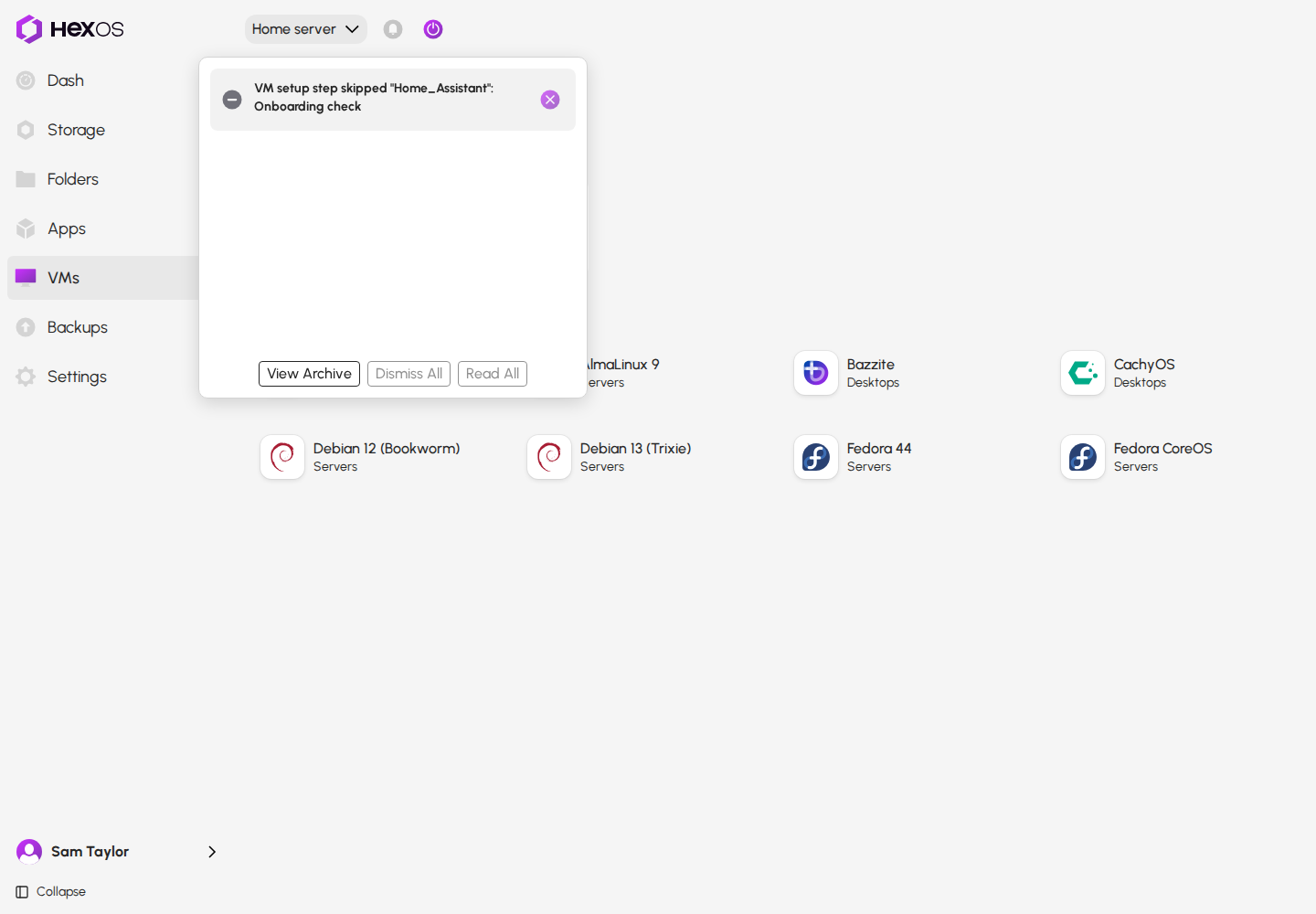Click the "Bazzite" name text

click(x=871, y=365)
